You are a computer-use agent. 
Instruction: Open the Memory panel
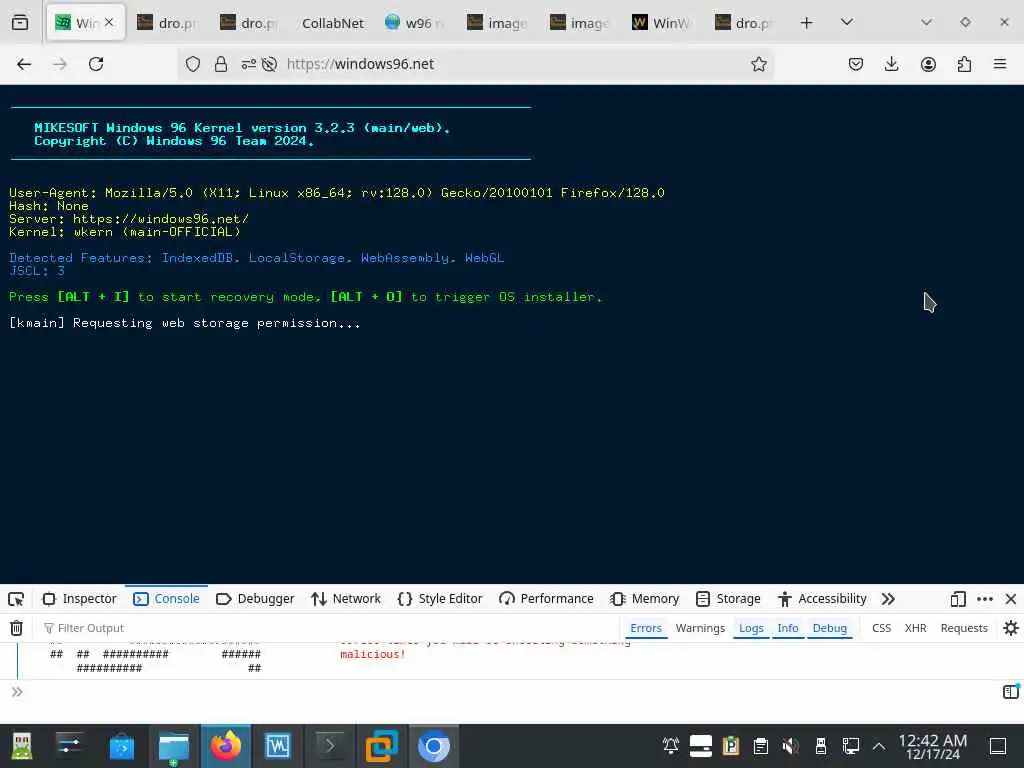click(645, 599)
